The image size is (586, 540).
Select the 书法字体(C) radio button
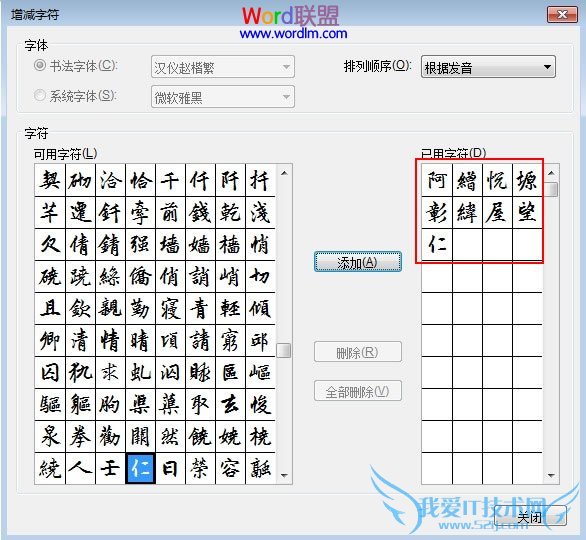tap(40, 65)
